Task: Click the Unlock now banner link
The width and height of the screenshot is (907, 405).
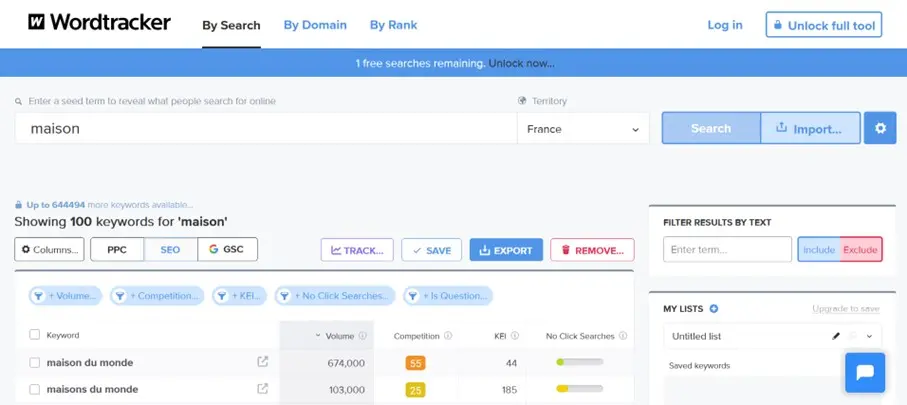Action: click(x=521, y=63)
